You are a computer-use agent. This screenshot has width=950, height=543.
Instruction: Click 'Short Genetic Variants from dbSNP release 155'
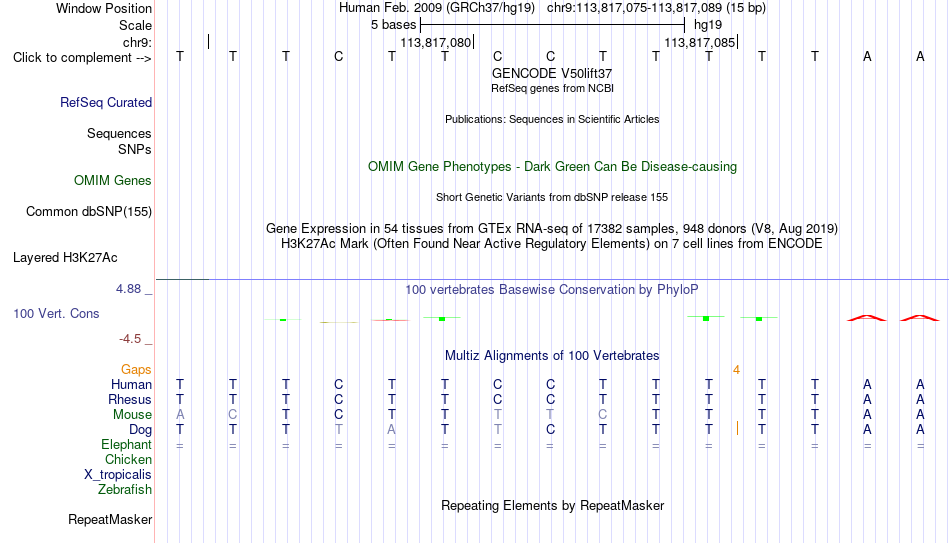(552, 197)
